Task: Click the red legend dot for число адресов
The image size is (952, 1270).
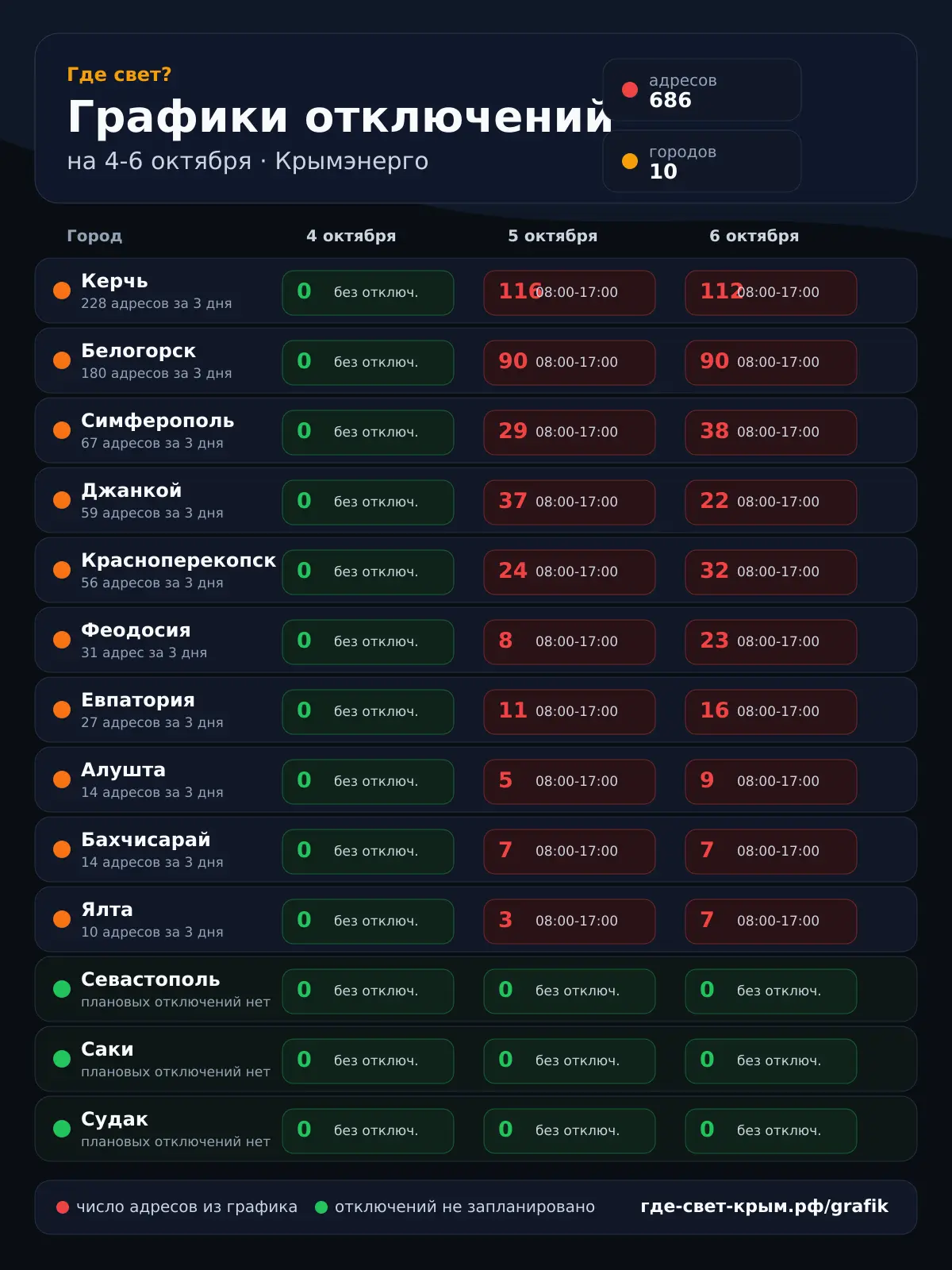Action: tap(63, 1207)
